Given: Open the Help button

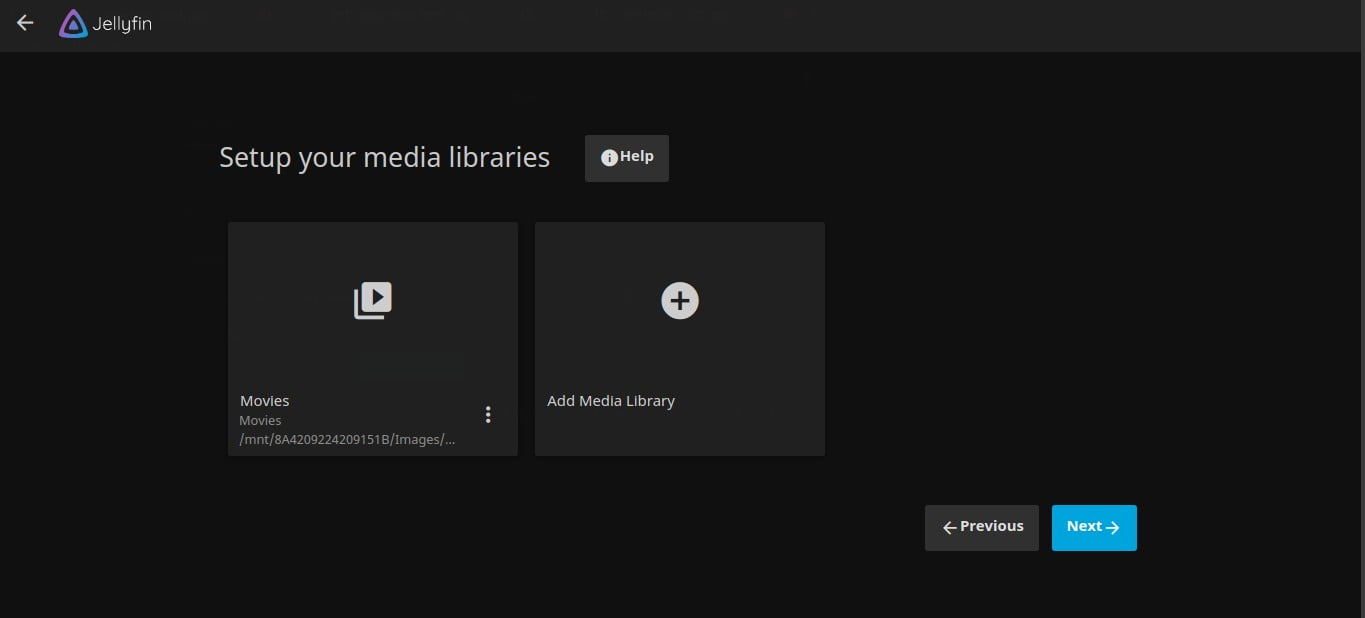Looking at the screenshot, I should [627, 158].
